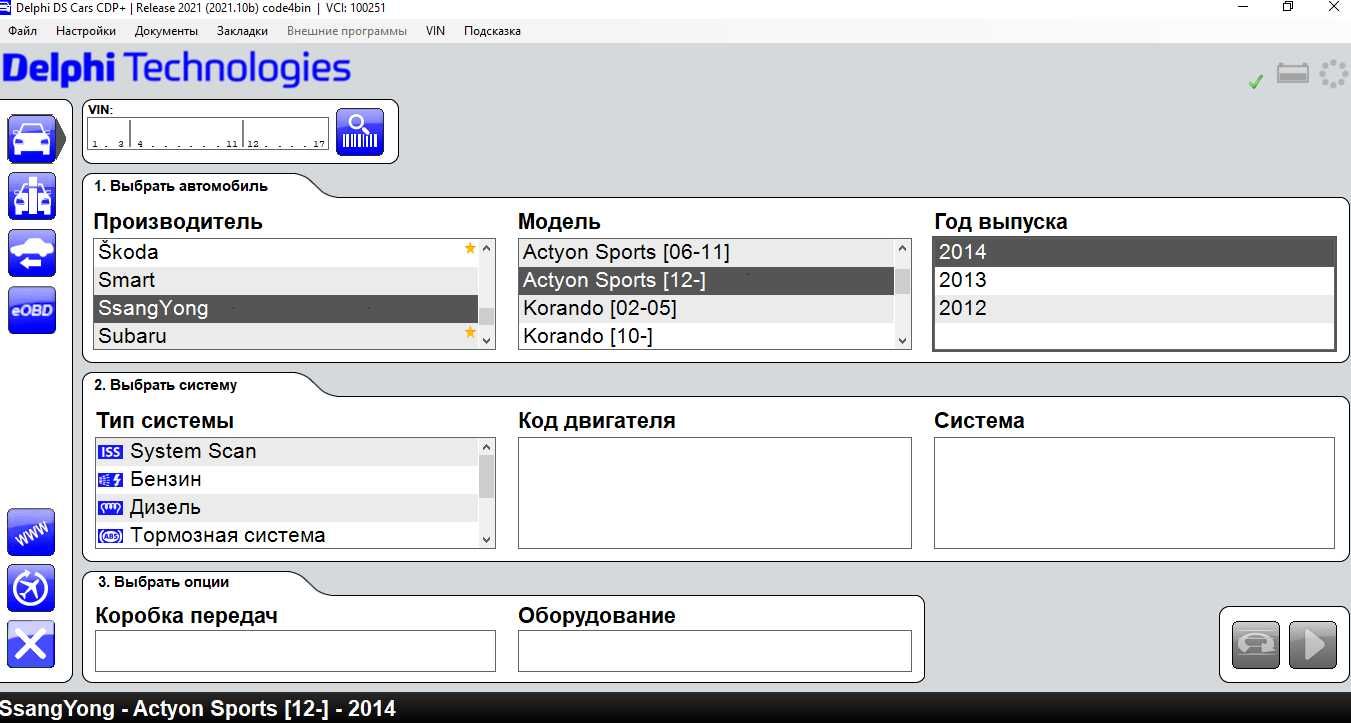Open the generic OBD vehicle comparison icon

coord(31,196)
